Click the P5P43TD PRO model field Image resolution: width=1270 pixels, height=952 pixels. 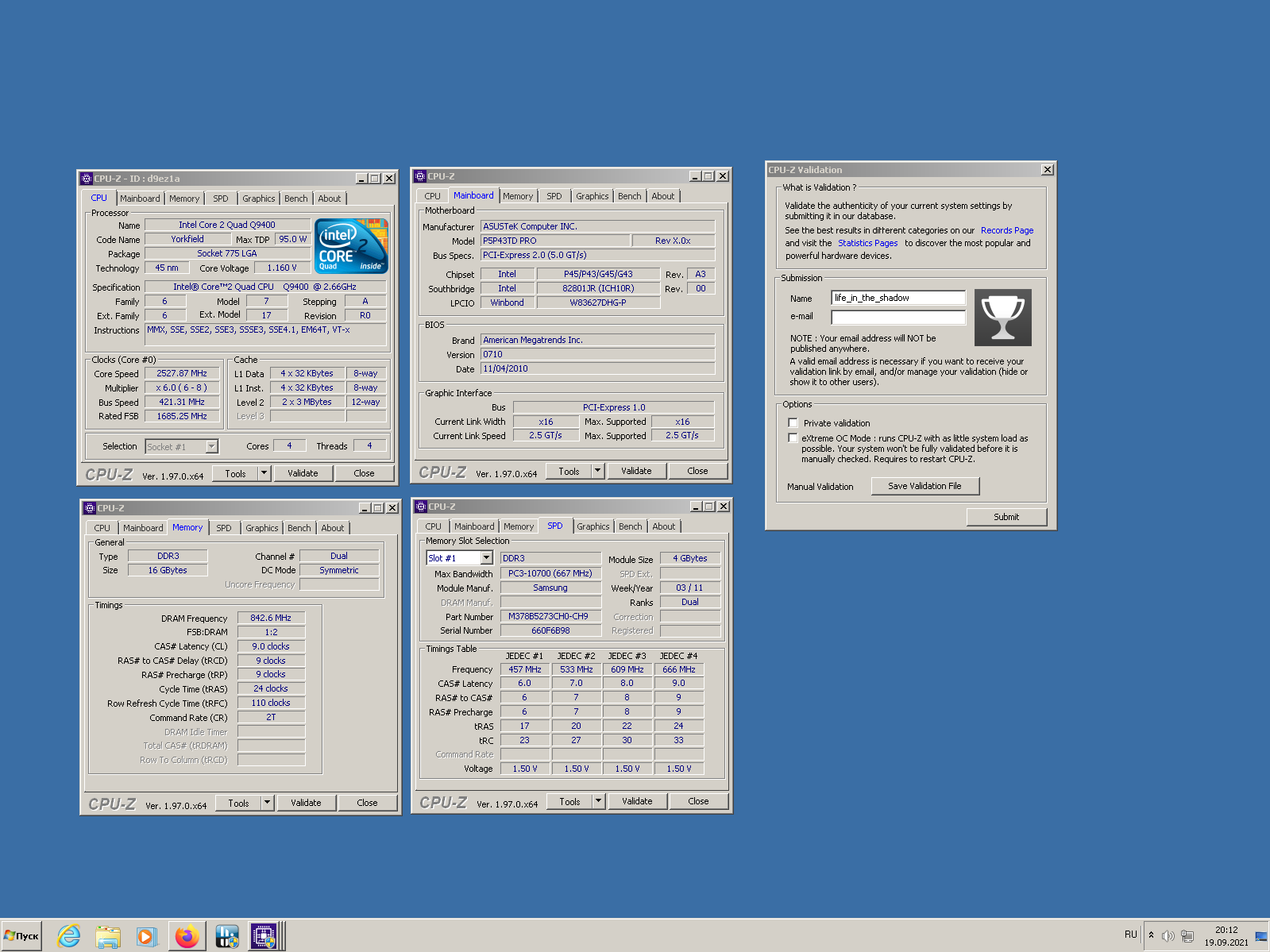[x=555, y=241]
